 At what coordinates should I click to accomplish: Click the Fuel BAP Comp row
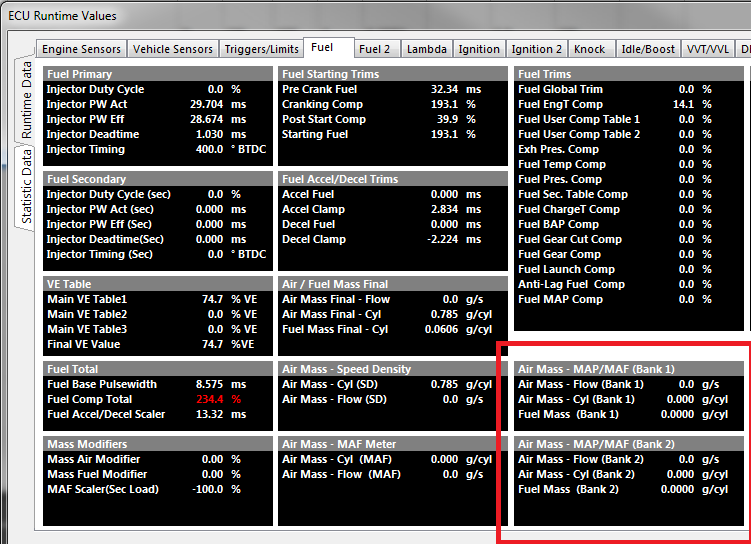[x=629, y=224]
